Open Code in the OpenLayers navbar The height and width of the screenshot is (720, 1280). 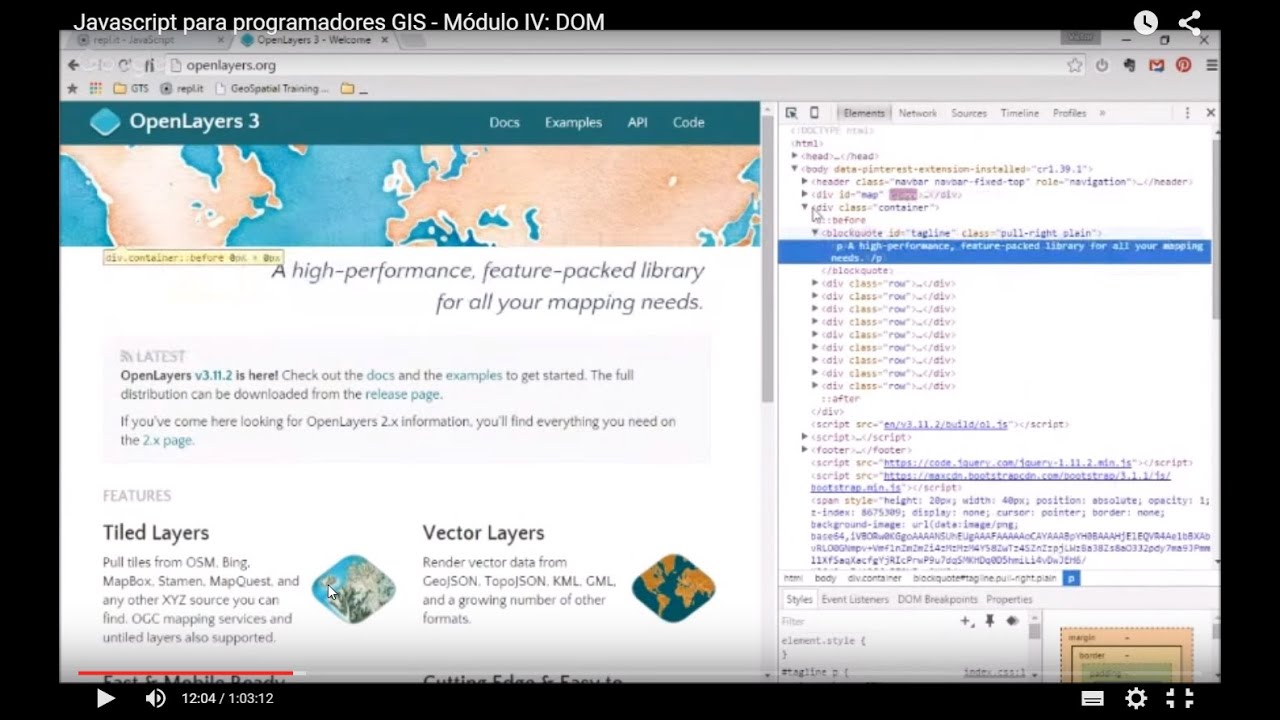coord(688,122)
